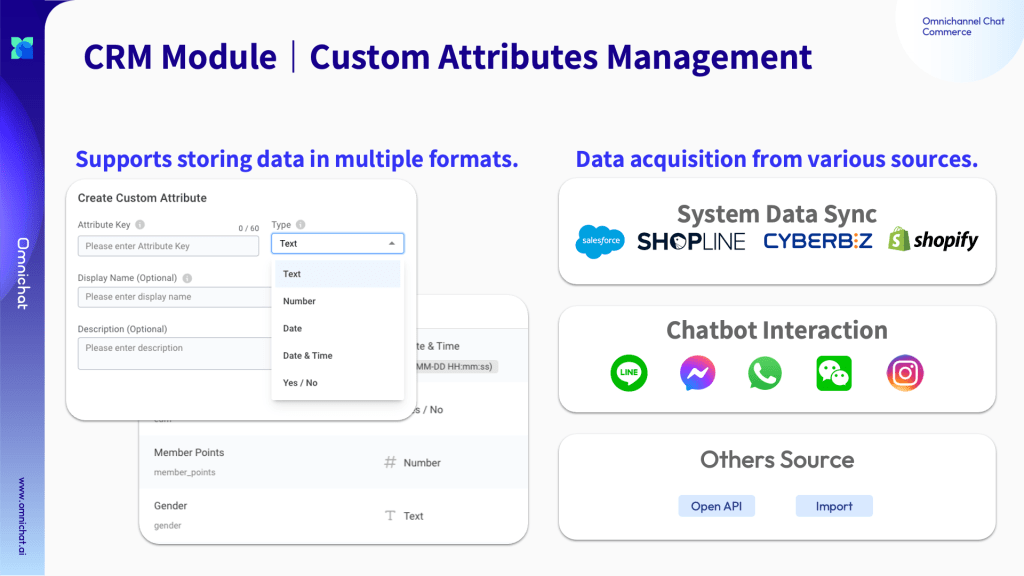Select Number from the type list

(x=299, y=301)
